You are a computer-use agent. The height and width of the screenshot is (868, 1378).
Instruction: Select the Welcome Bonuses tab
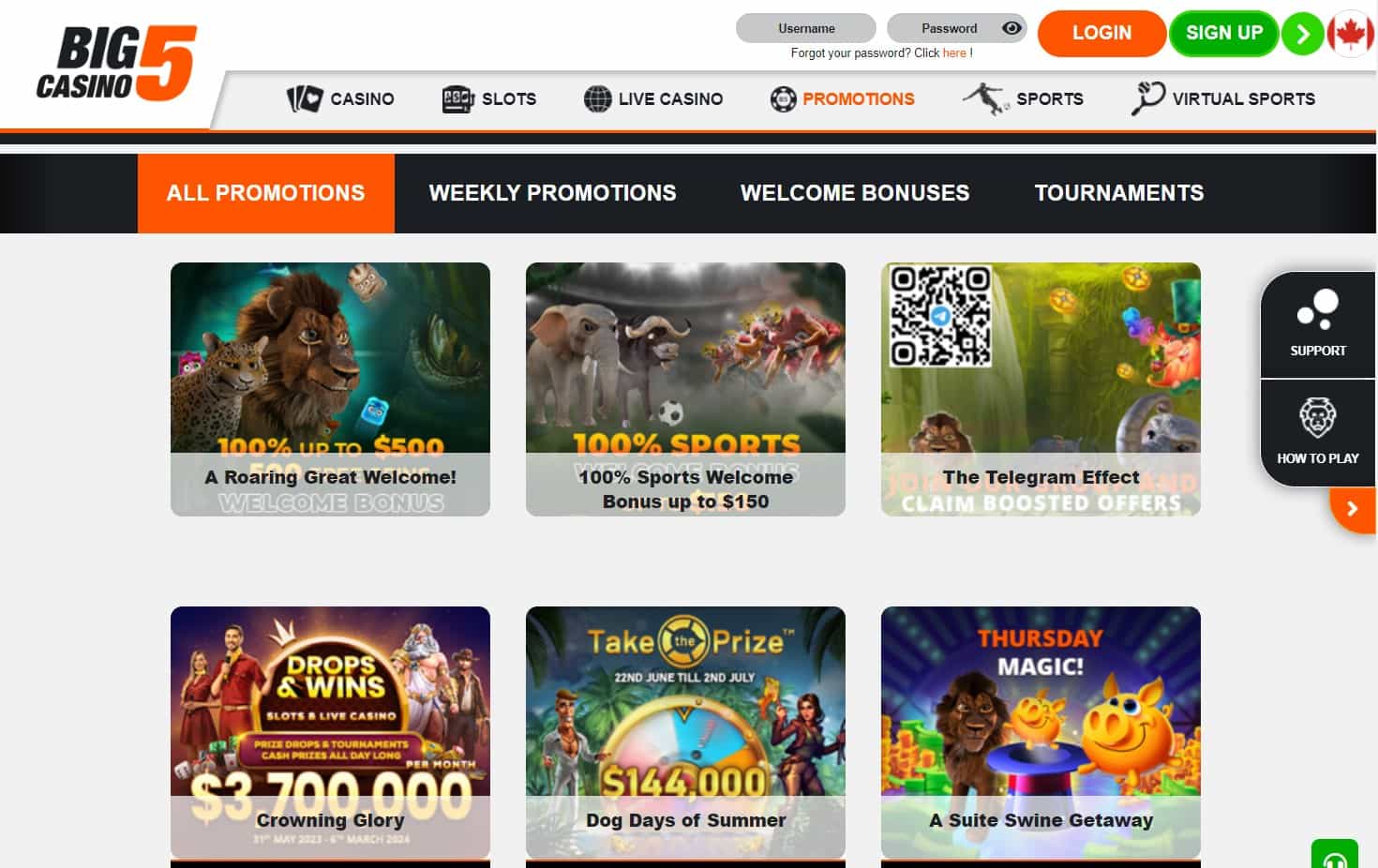pos(855,193)
